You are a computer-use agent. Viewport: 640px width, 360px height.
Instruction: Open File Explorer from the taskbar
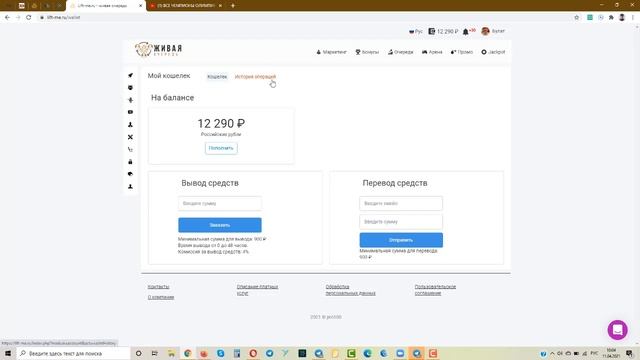tap(171, 353)
